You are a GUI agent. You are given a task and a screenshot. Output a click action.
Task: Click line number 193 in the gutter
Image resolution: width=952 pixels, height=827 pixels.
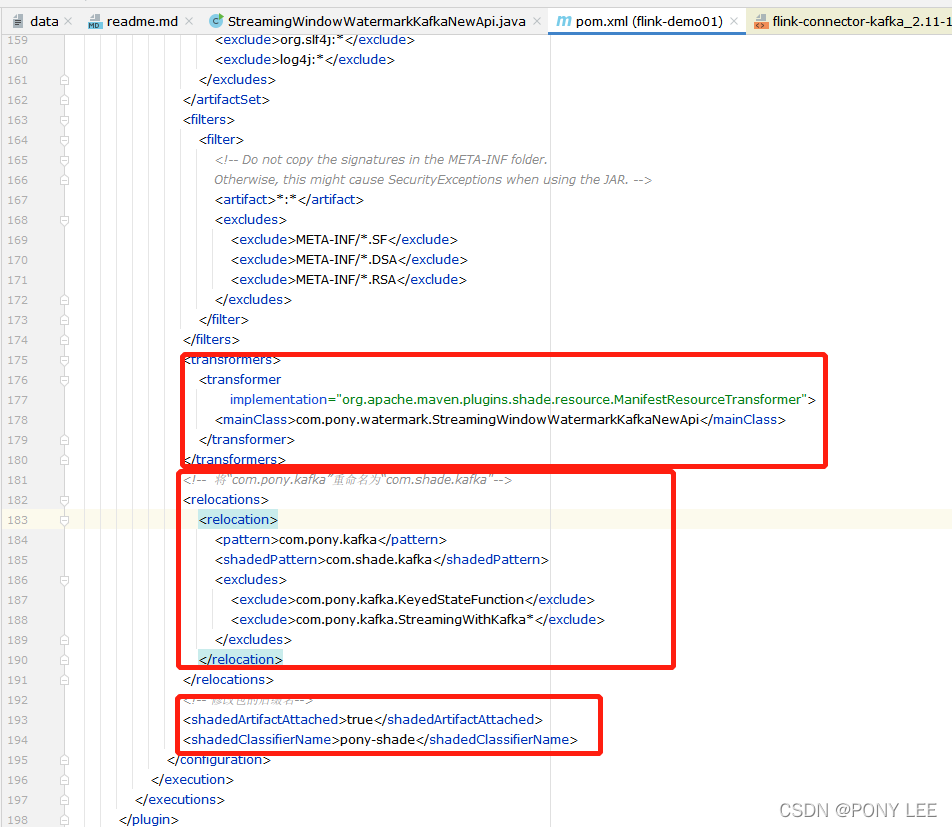tap(18, 720)
